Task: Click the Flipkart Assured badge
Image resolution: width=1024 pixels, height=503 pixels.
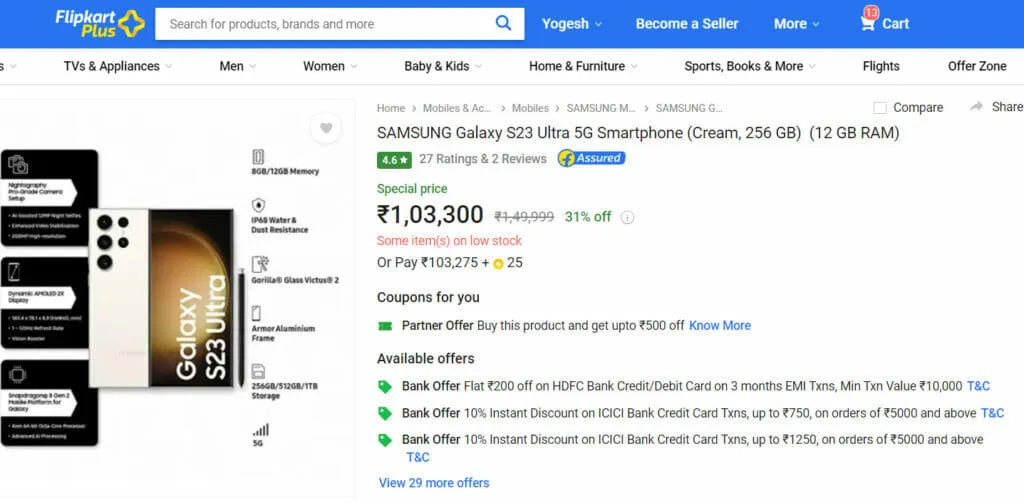Action: tap(591, 158)
